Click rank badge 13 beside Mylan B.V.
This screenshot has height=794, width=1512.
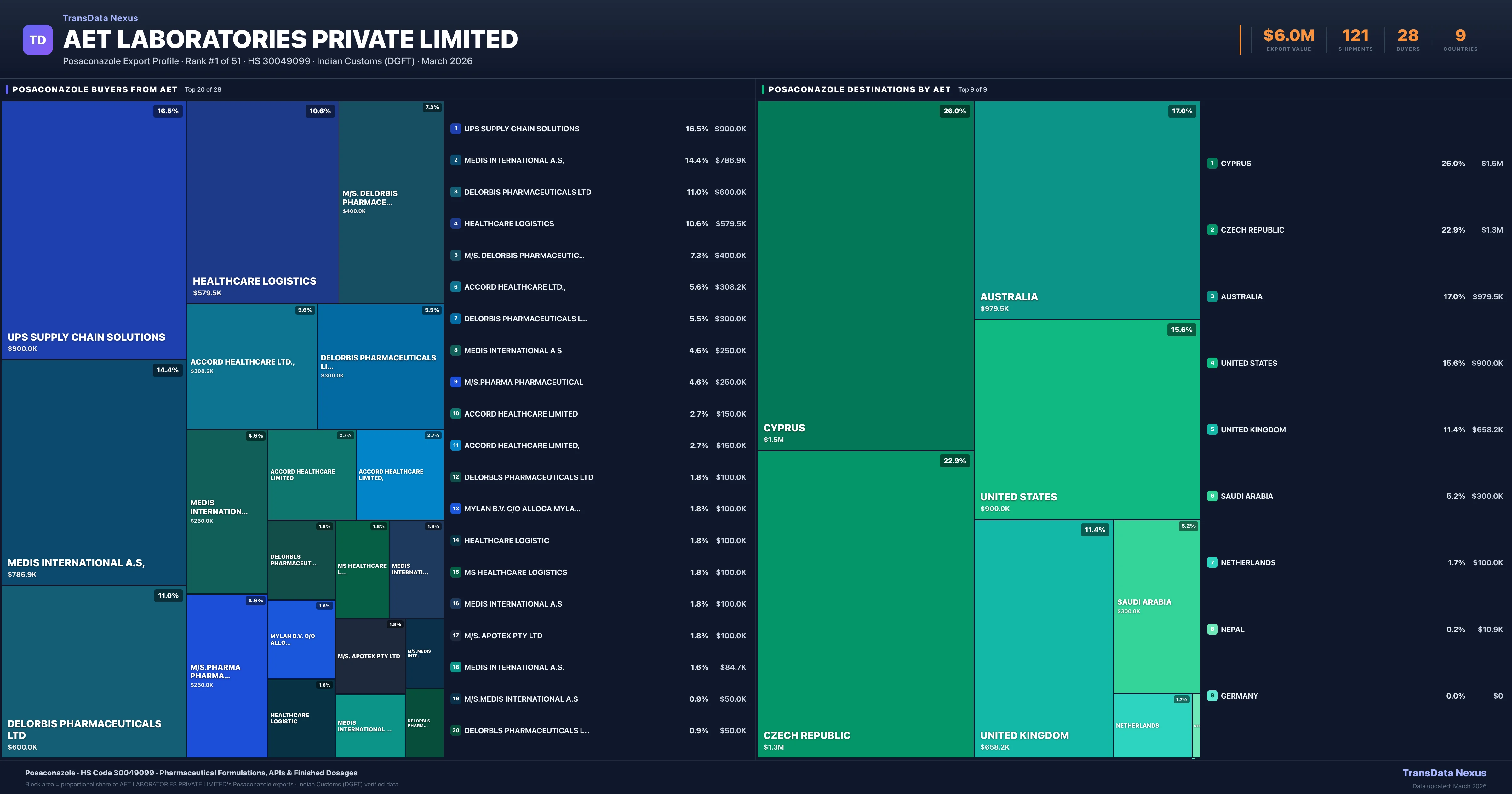pyautogui.click(x=455, y=509)
